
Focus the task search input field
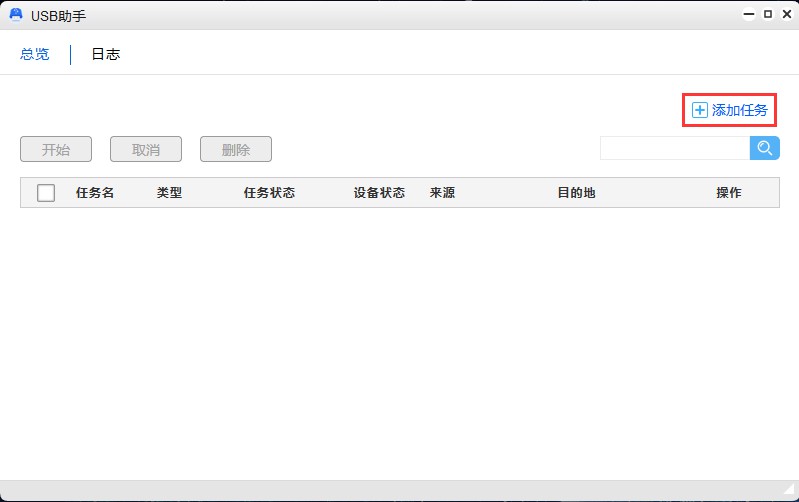pos(674,148)
